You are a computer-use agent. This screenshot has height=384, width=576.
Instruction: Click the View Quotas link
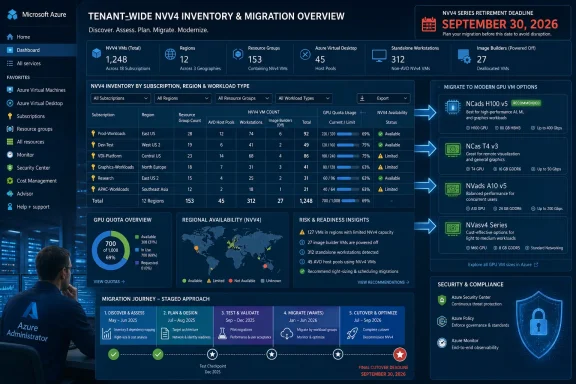(x=109, y=281)
